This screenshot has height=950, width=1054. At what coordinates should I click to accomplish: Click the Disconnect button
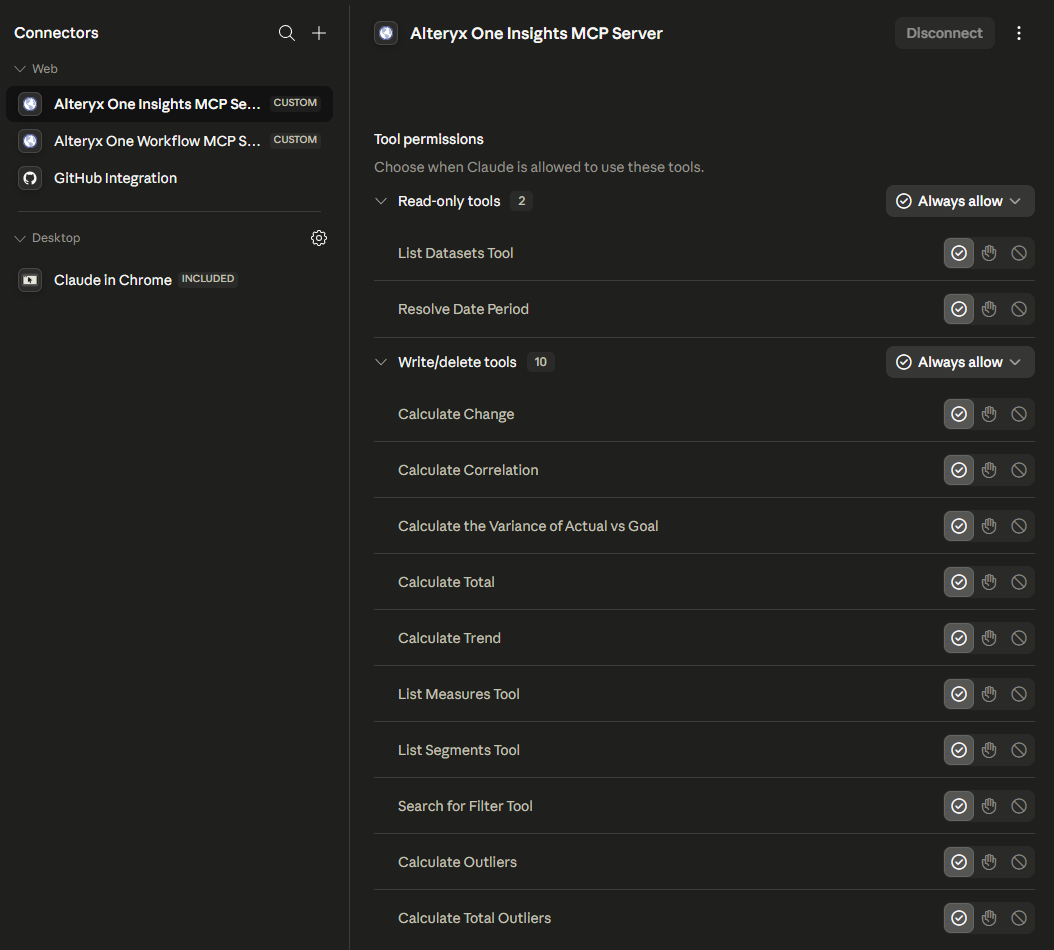tap(944, 33)
